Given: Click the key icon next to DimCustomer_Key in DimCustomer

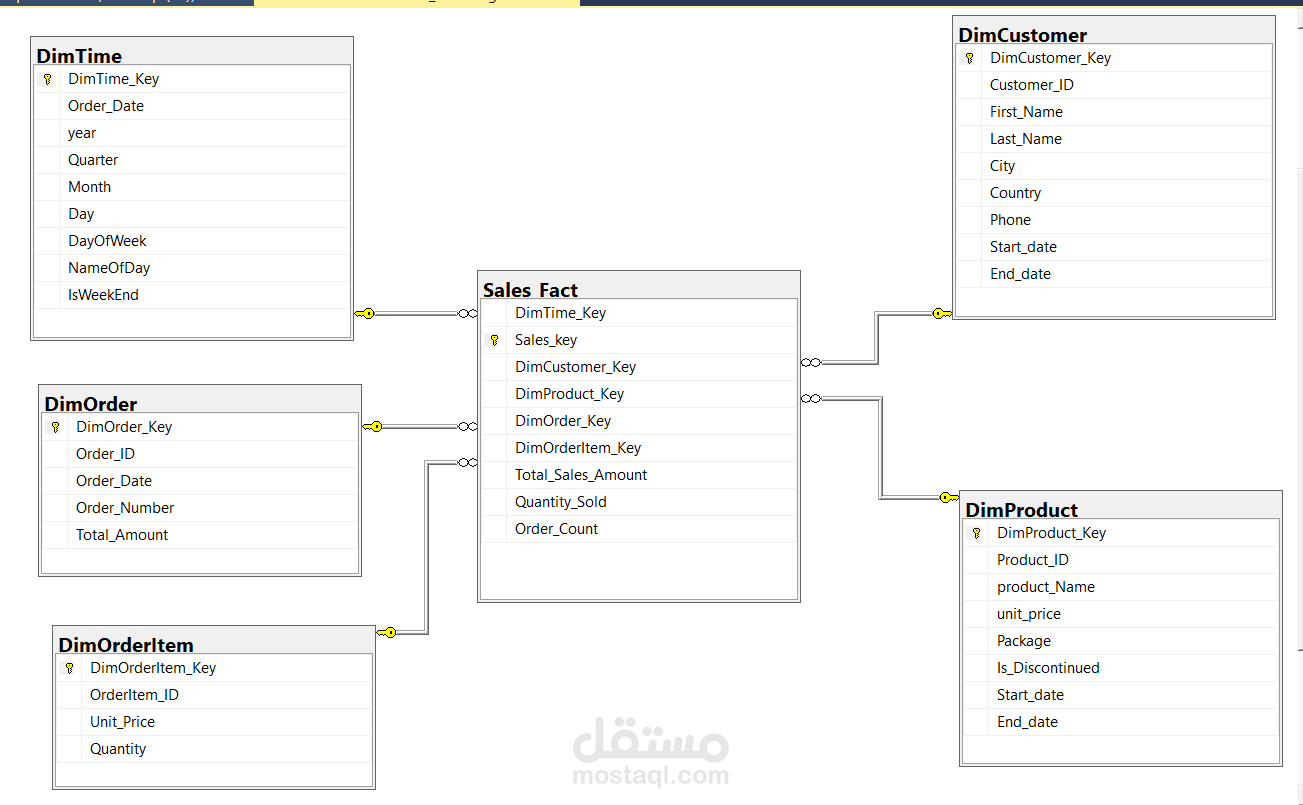Looking at the screenshot, I should pyautogui.click(x=969, y=58).
